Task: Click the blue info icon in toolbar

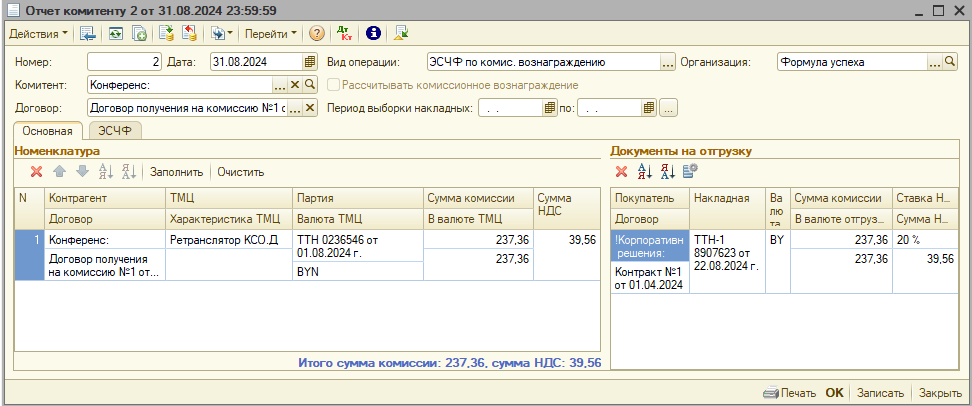Action: tap(373, 33)
